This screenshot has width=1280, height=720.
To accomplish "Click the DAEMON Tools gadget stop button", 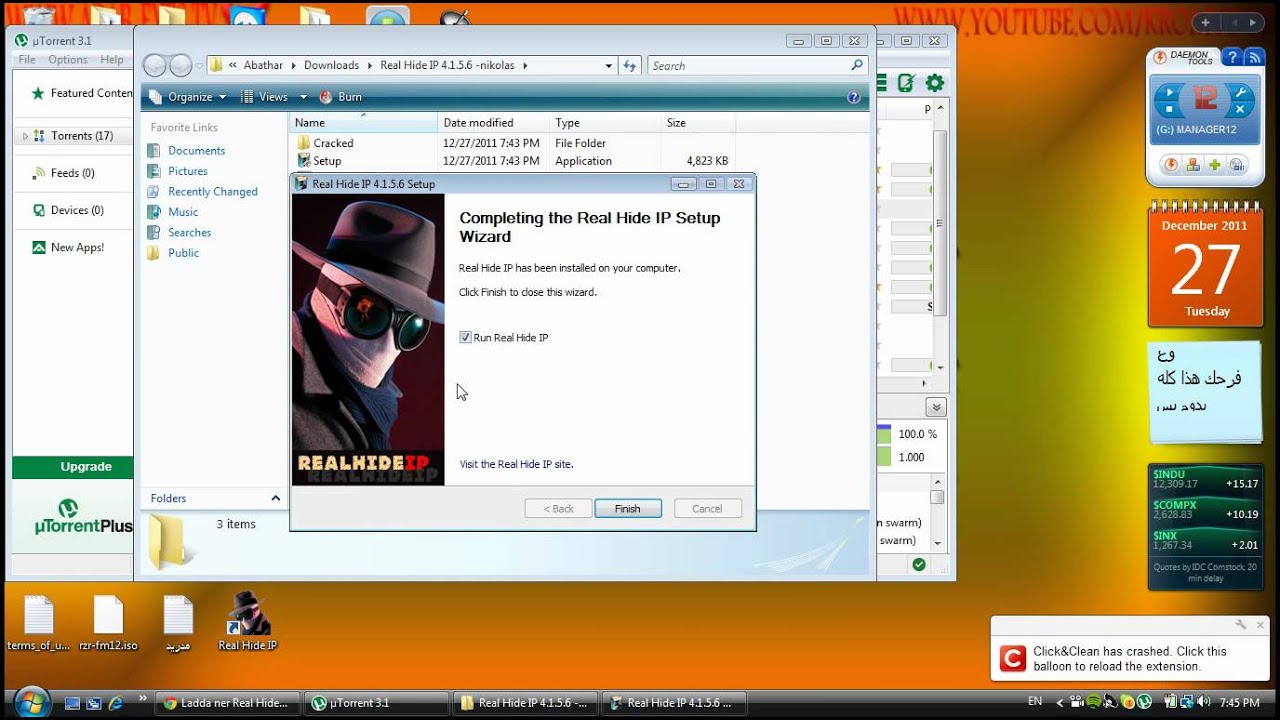I will coord(1168,109).
